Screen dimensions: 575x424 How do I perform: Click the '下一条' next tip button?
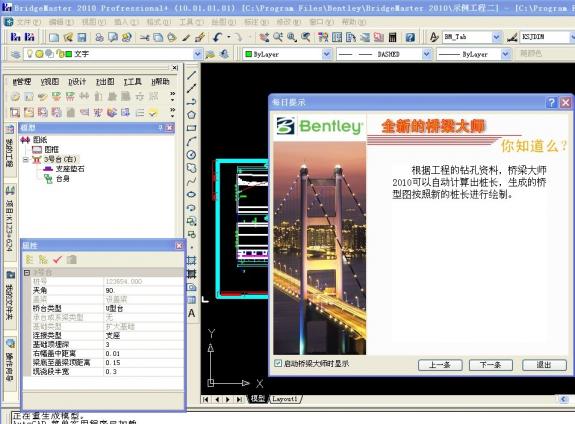[x=491, y=365]
